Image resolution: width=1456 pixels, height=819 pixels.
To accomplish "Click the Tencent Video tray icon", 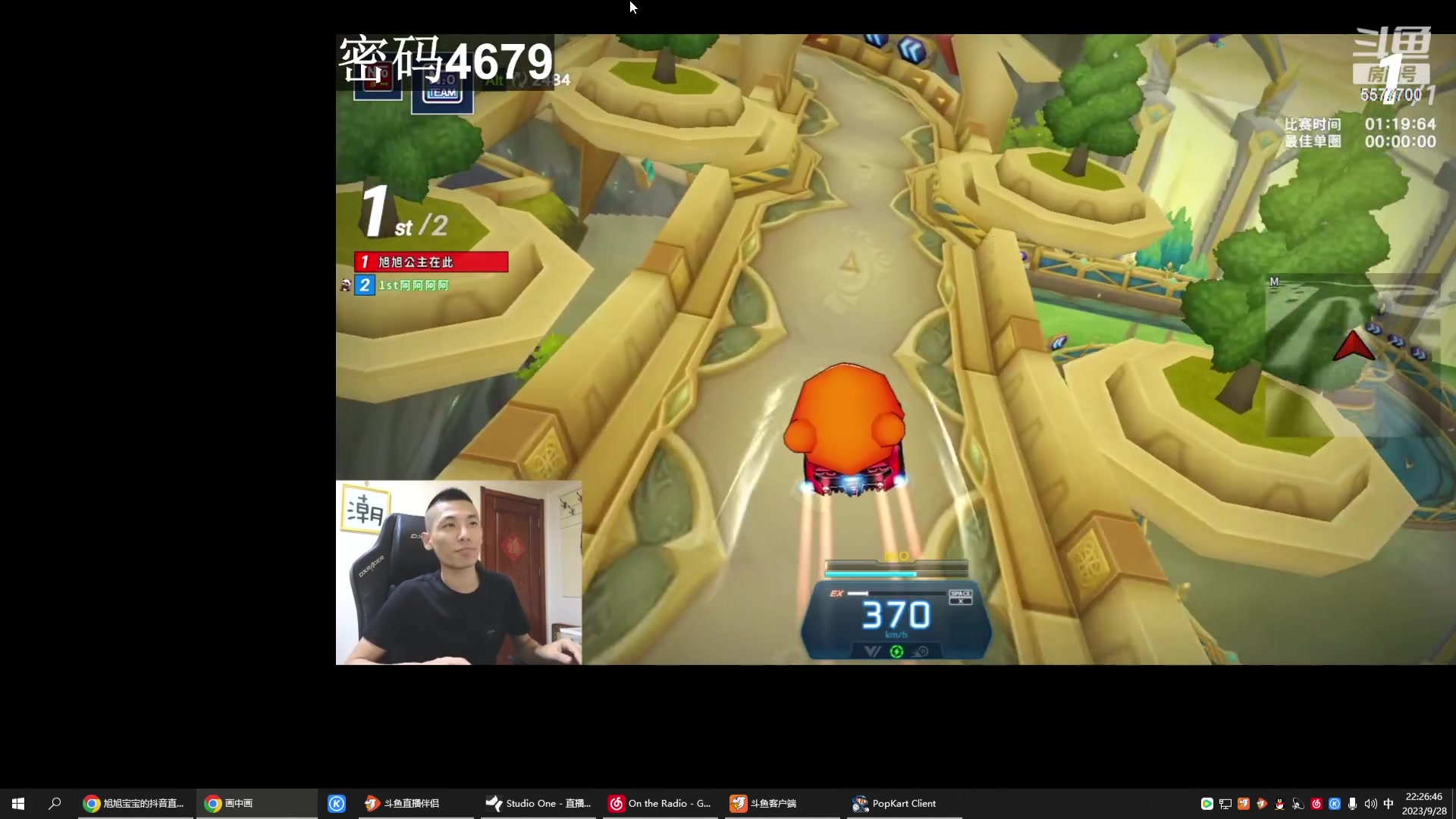I will [x=1207, y=804].
